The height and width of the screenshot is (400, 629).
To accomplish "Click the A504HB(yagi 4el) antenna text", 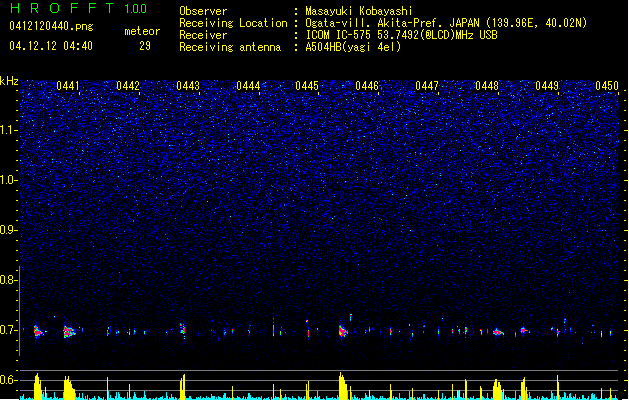I will [353, 47].
